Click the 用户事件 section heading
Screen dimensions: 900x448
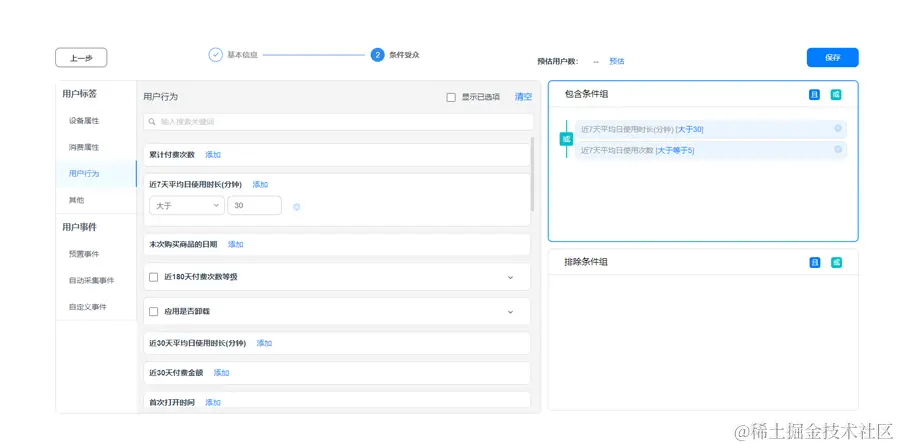coord(80,227)
